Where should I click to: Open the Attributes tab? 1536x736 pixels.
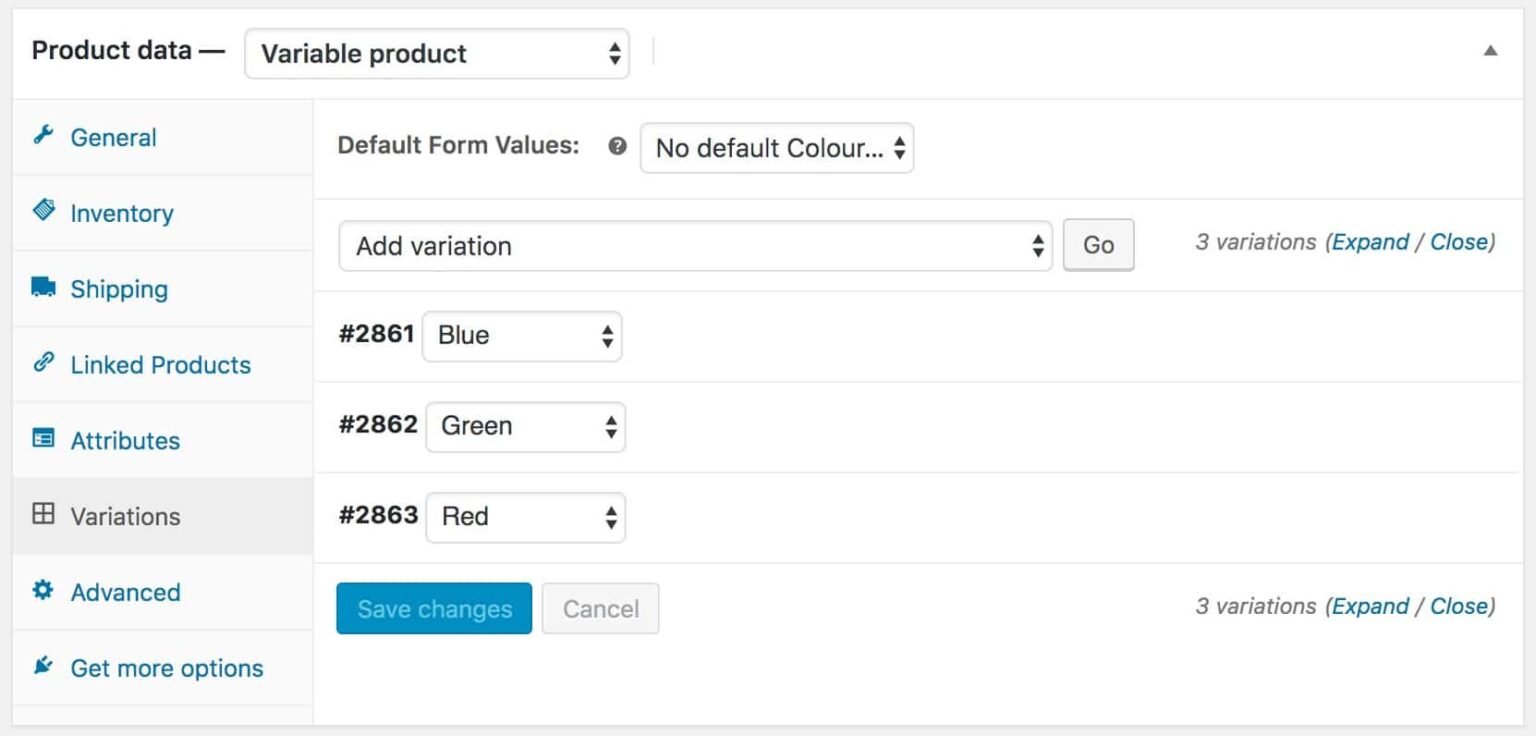click(x=125, y=440)
